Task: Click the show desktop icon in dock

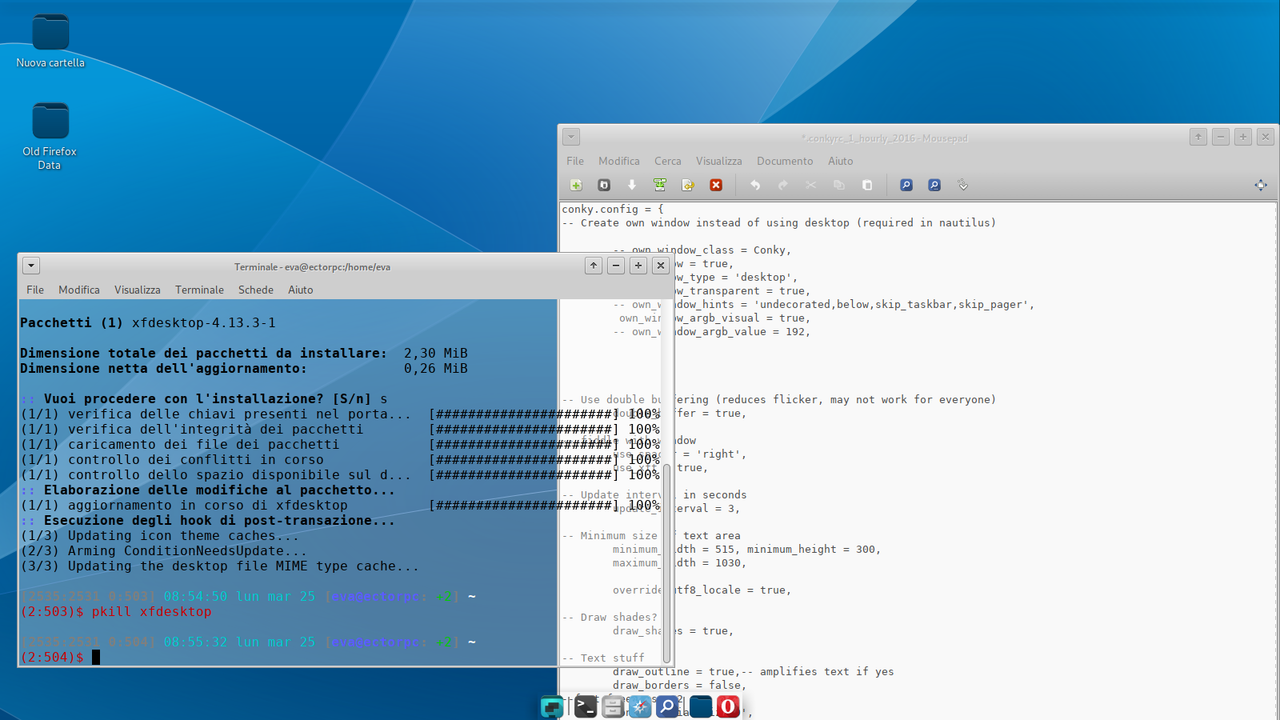Action: click(x=552, y=707)
